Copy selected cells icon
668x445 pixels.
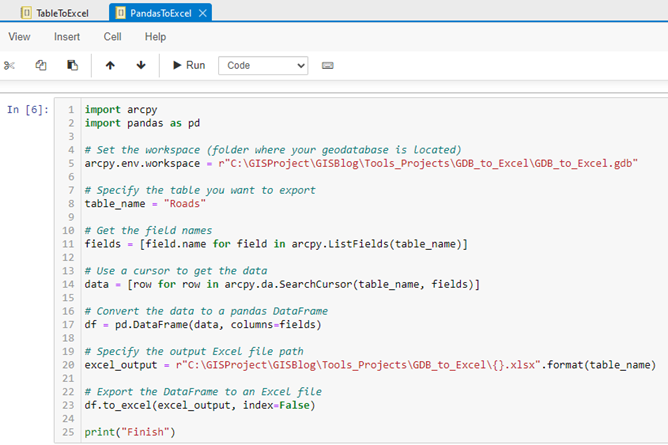[41, 65]
